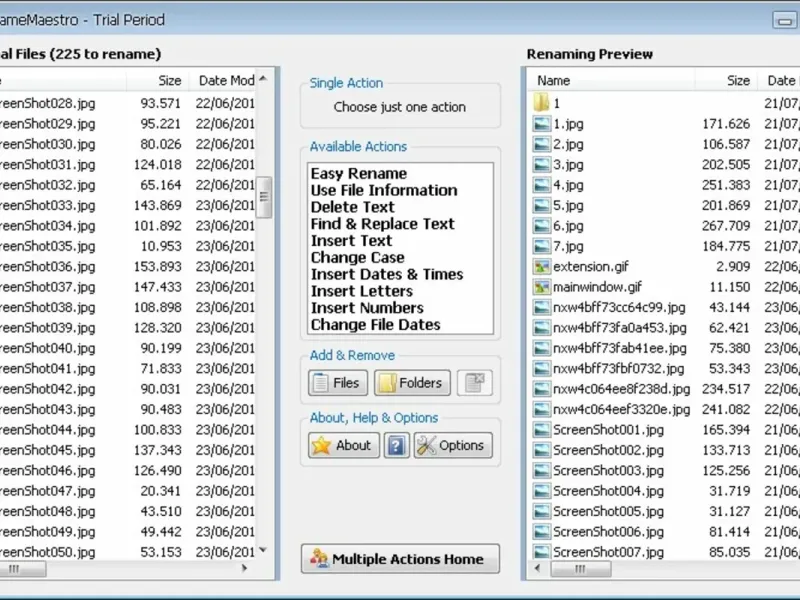
Task: Click the remove files icon button
Action: pyautogui.click(x=474, y=383)
